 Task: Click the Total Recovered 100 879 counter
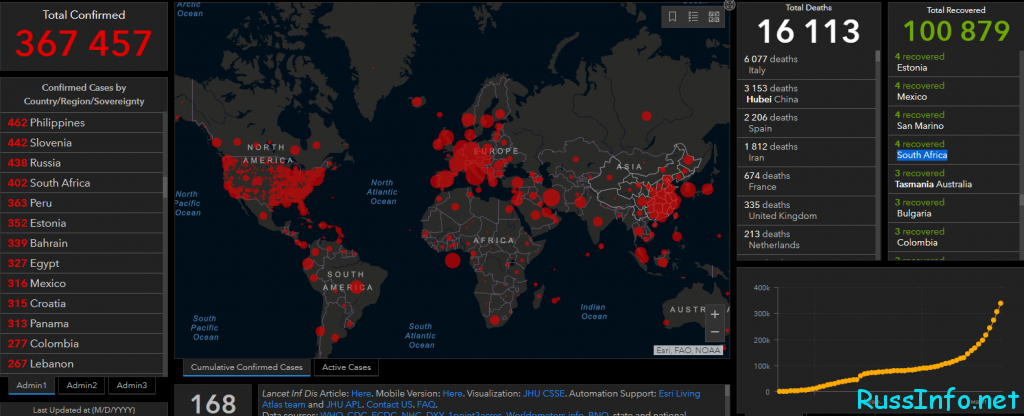(958, 31)
